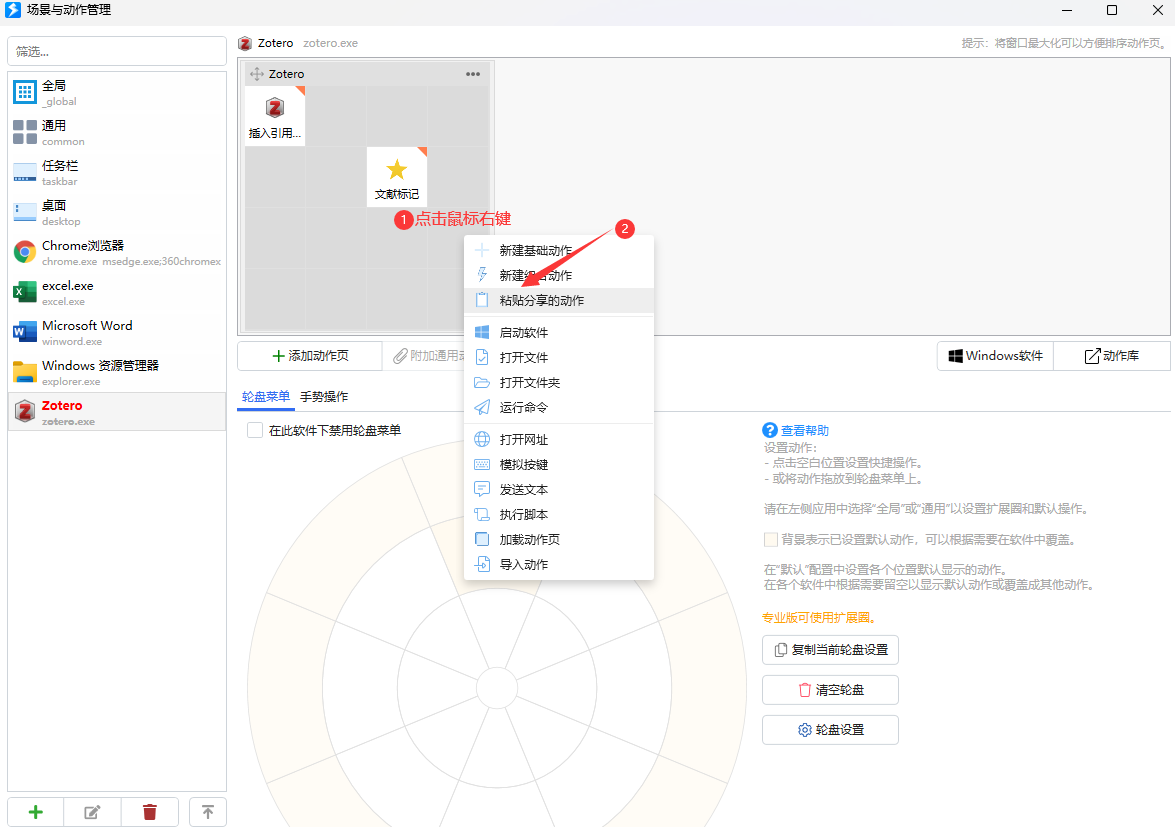Select Zotero in the scene list
The height and width of the screenshot is (835, 1175).
pyautogui.click(x=117, y=412)
